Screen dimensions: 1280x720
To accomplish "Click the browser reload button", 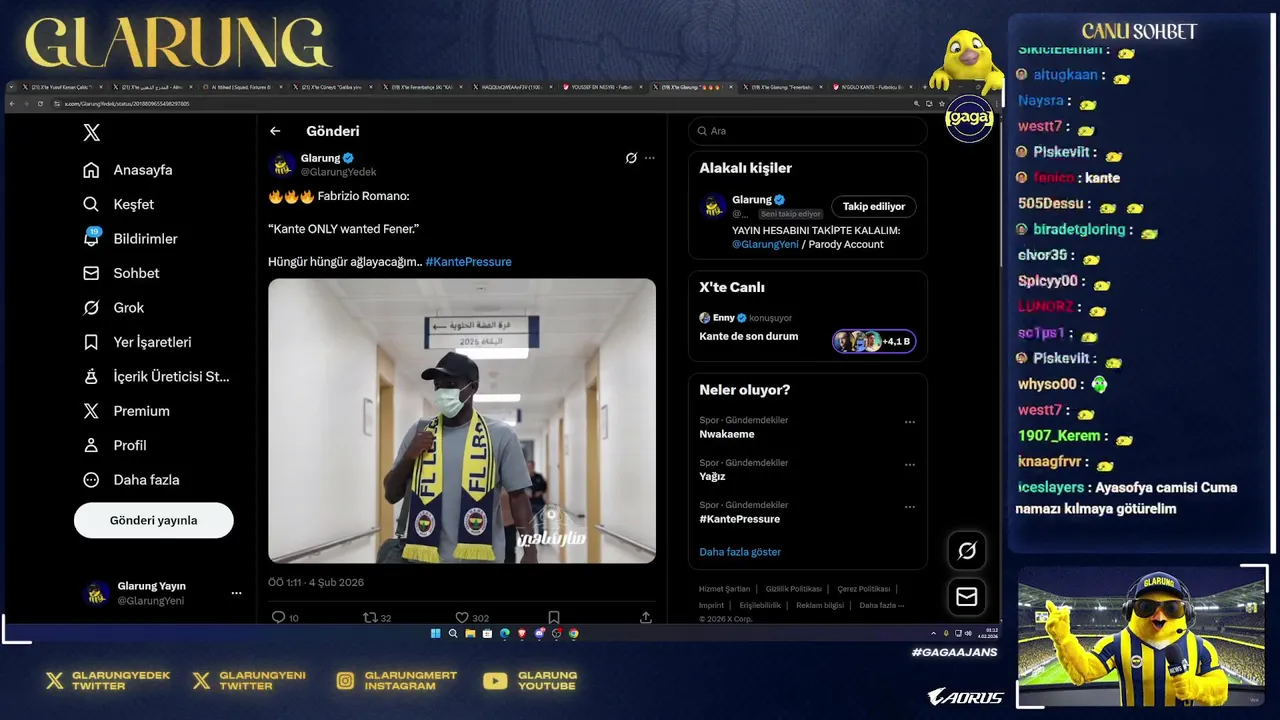I will (x=39, y=103).
